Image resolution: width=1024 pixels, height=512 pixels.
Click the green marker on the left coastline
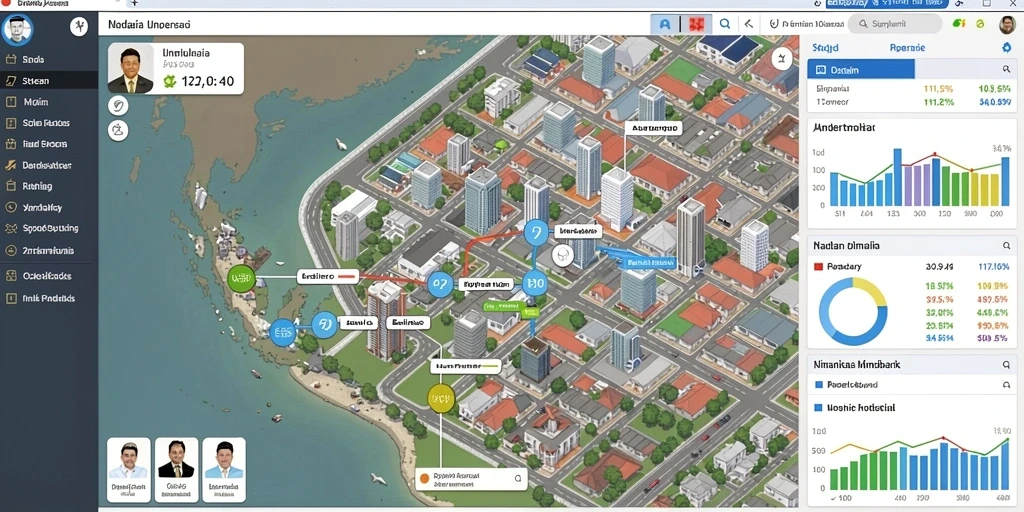[x=241, y=280]
